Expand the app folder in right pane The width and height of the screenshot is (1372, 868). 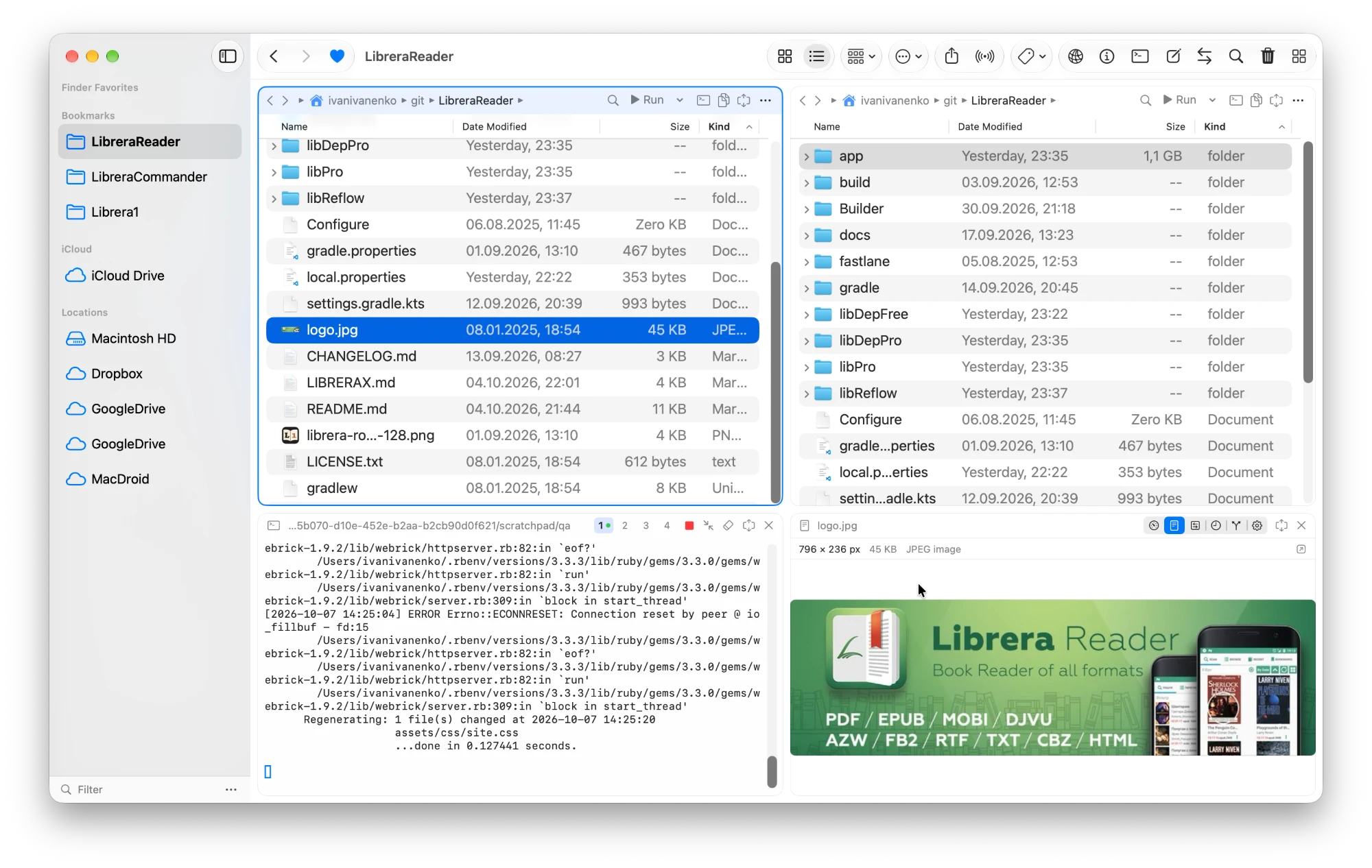tap(806, 156)
